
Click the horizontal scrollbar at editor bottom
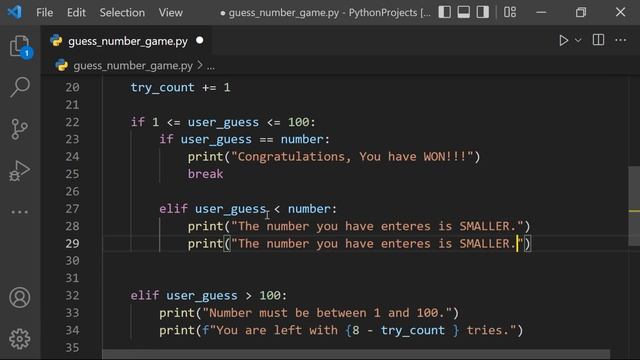(356, 354)
